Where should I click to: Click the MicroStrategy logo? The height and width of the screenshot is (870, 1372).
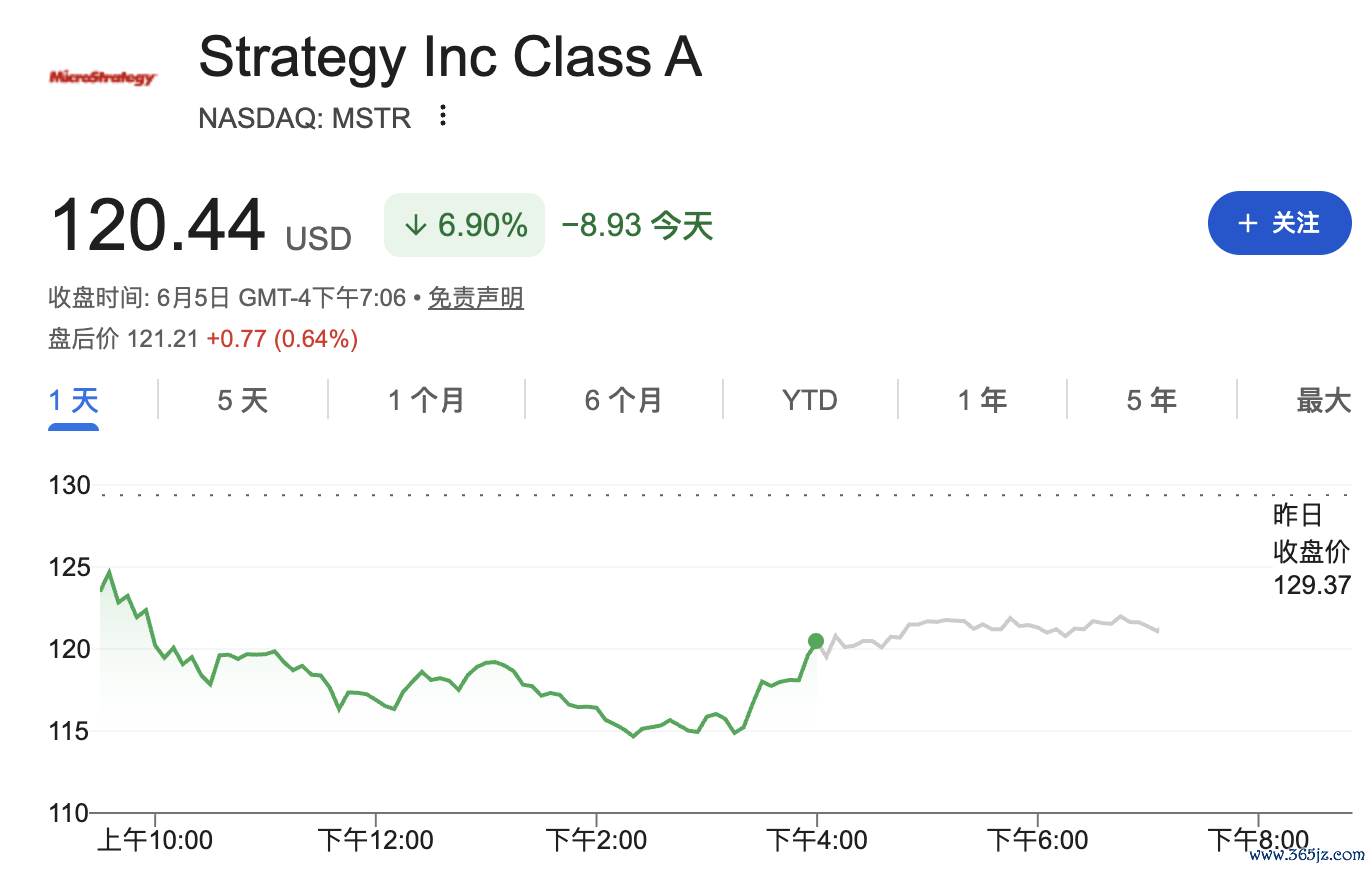point(103,77)
